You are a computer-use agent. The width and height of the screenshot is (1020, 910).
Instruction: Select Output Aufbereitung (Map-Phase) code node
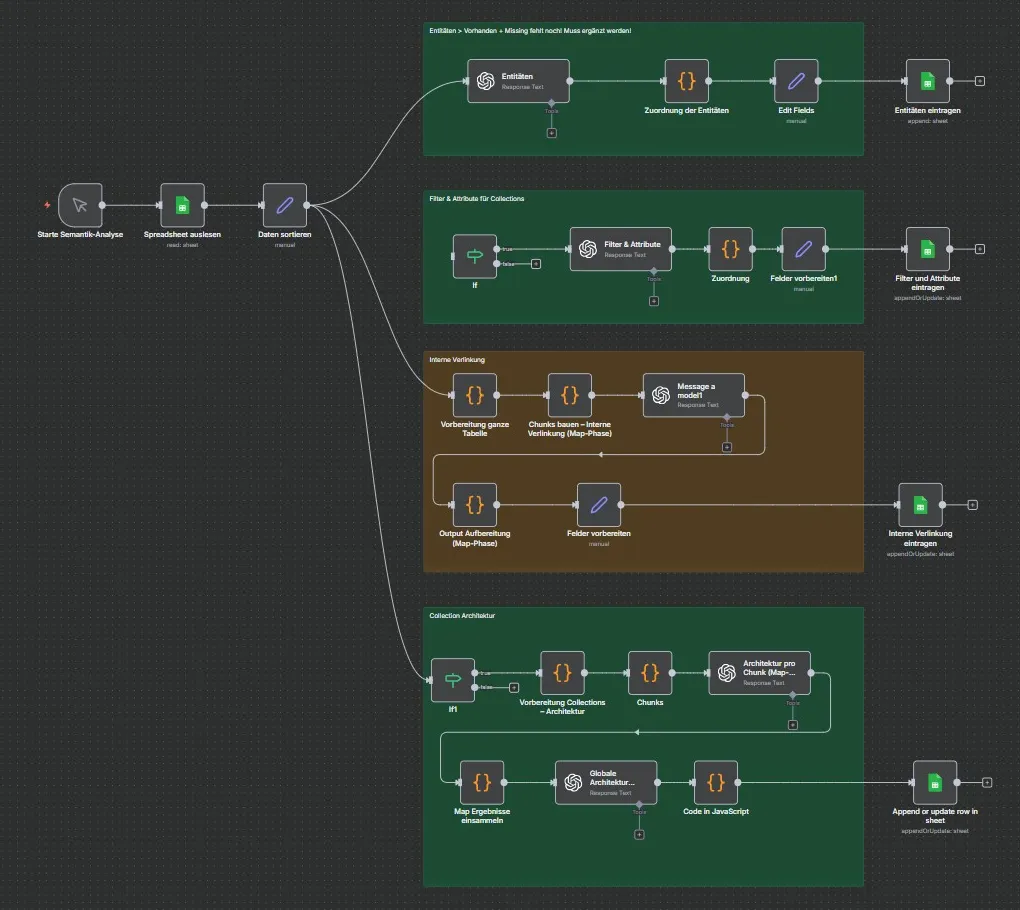(475, 505)
